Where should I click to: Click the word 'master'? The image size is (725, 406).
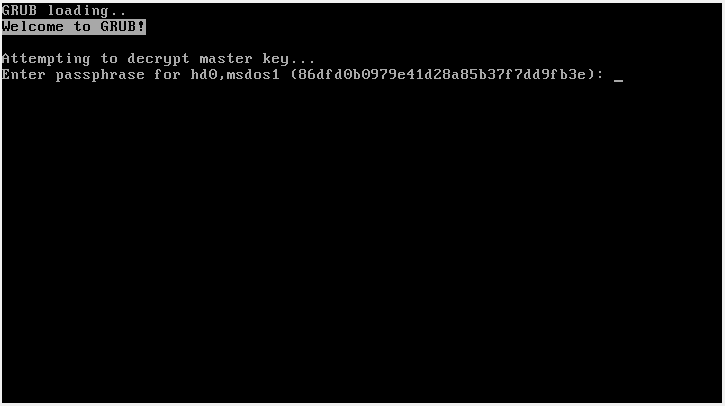point(226,59)
